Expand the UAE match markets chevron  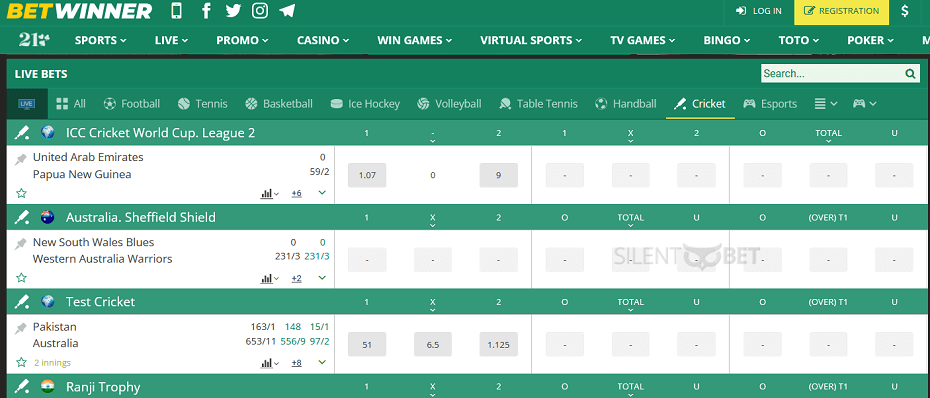click(x=322, y=193)
